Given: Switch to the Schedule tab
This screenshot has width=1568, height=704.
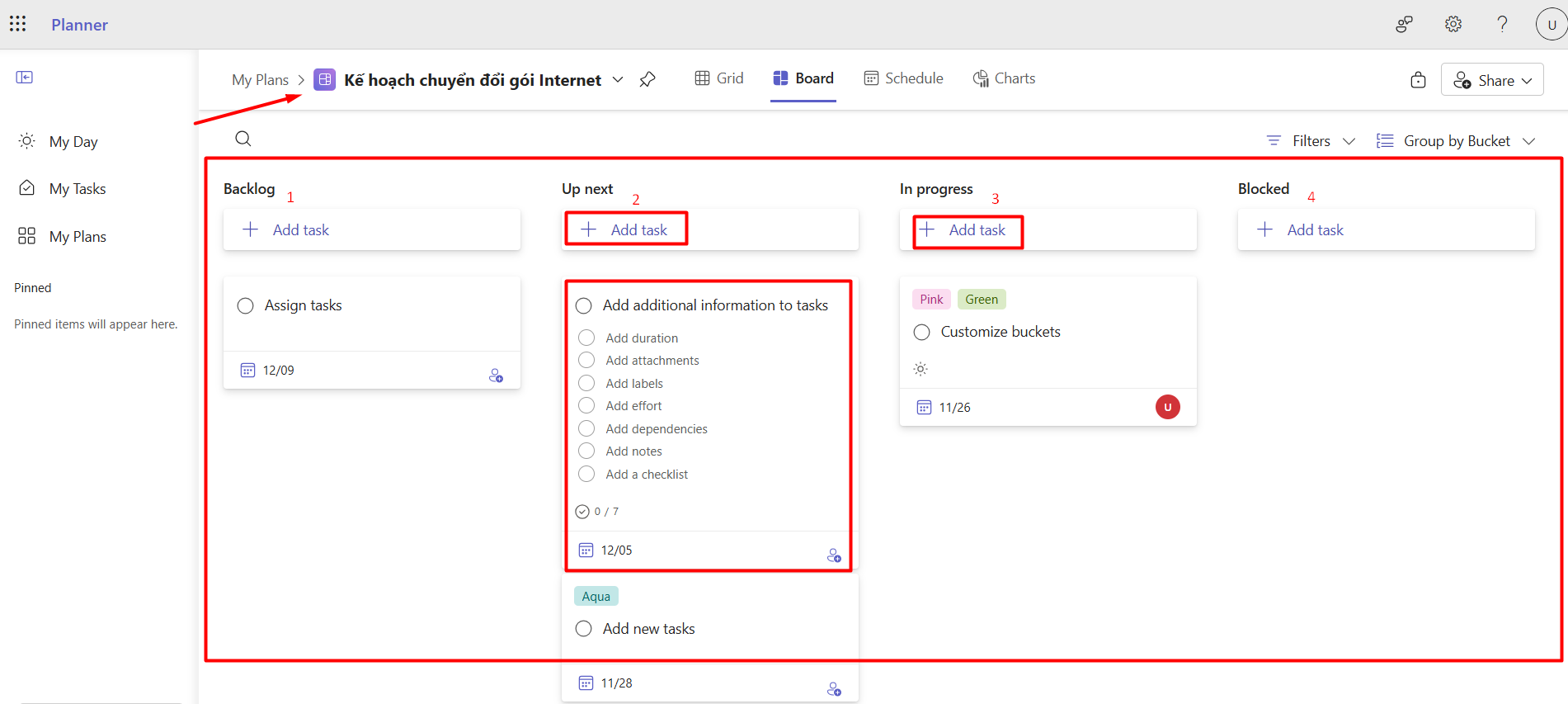Looking at the screenshot, I should click(903, 78).
